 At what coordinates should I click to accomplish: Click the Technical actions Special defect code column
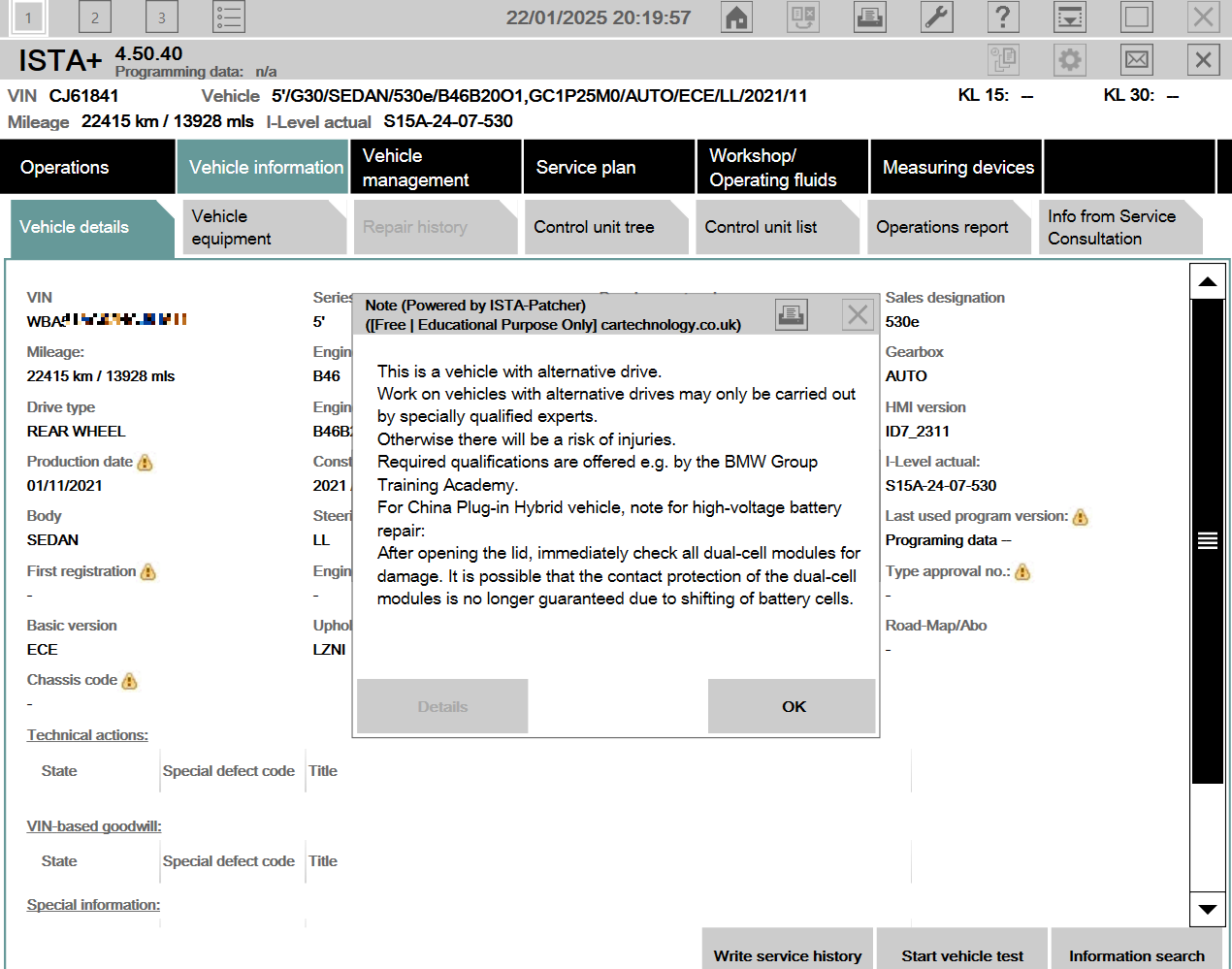229,771
